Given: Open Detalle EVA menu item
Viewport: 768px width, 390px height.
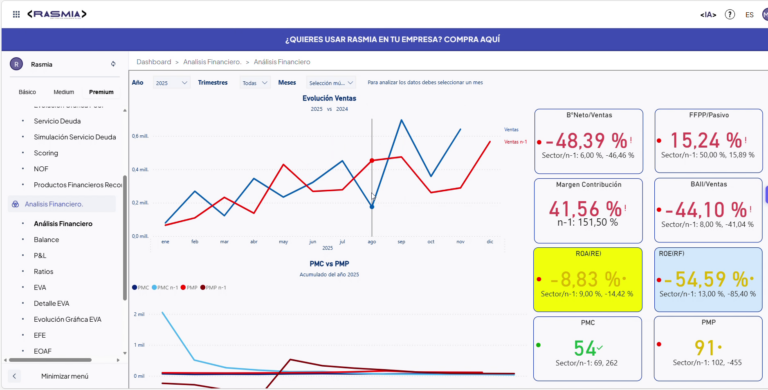Looking at the screenshot, I should tap(51, 303).
